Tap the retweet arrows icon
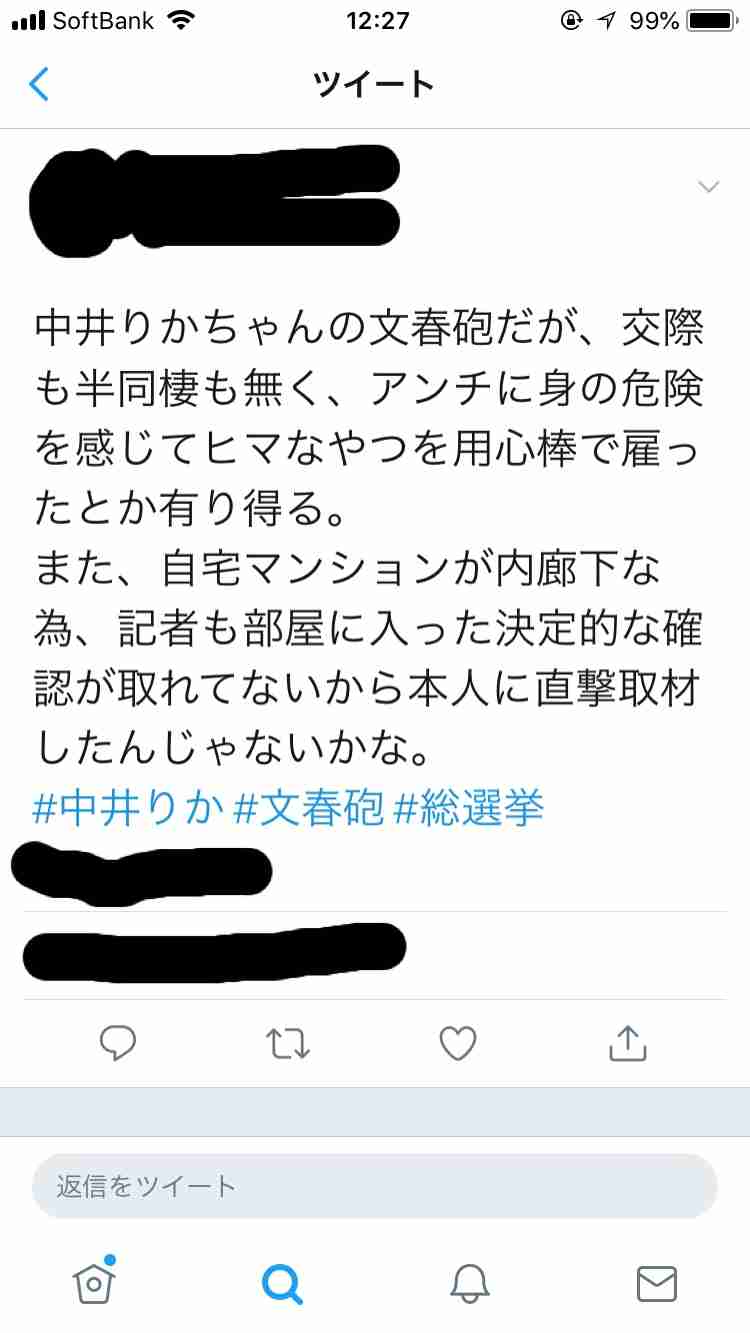This screenshot has width=750, height=1333. click(x=289, y=1044)
